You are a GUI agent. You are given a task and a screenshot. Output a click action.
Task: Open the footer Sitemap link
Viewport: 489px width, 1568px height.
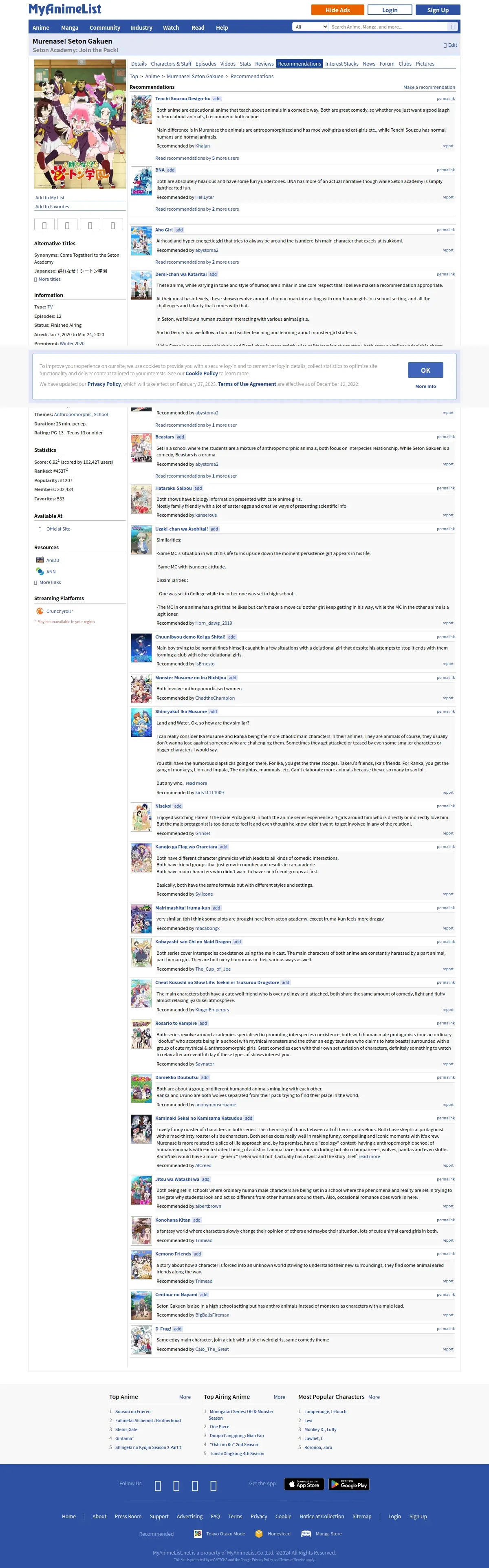click(x=362, y=1516)
